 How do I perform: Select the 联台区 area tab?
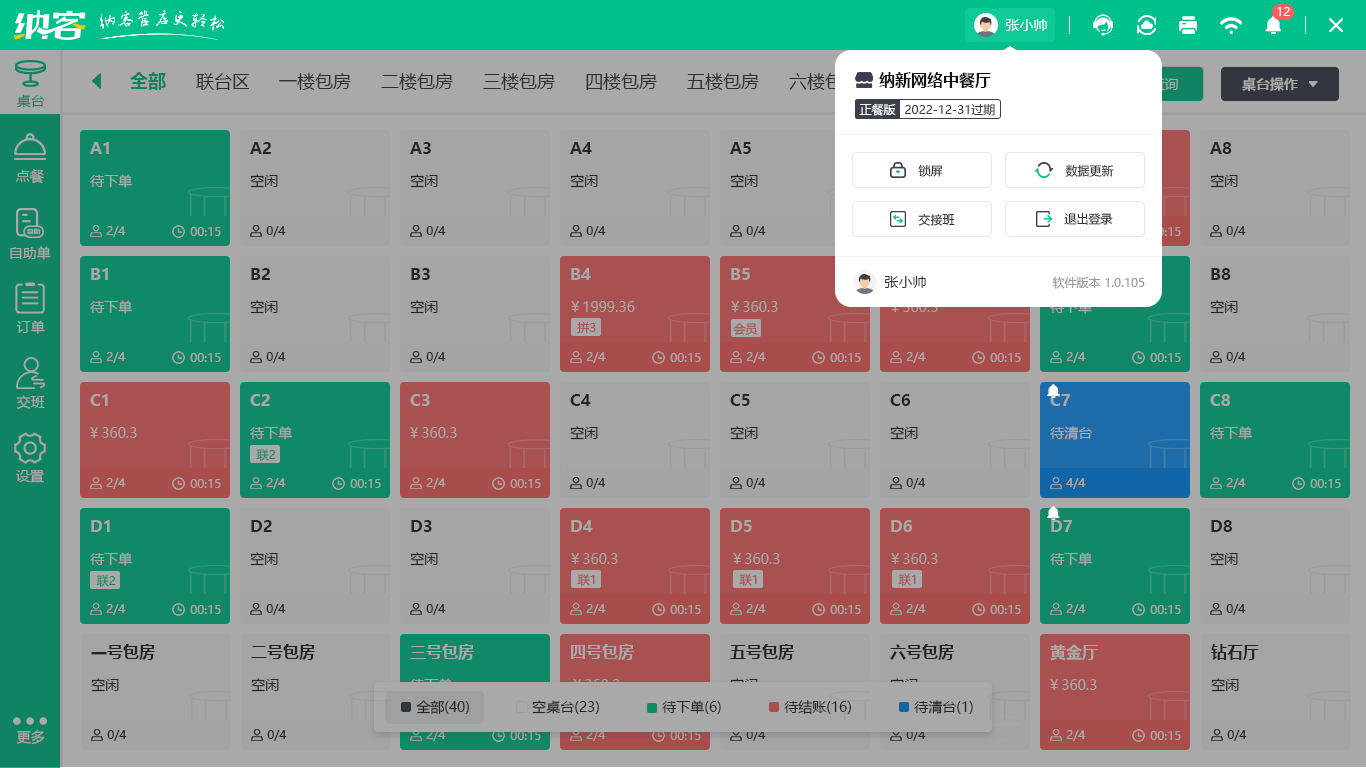(222, 84)
